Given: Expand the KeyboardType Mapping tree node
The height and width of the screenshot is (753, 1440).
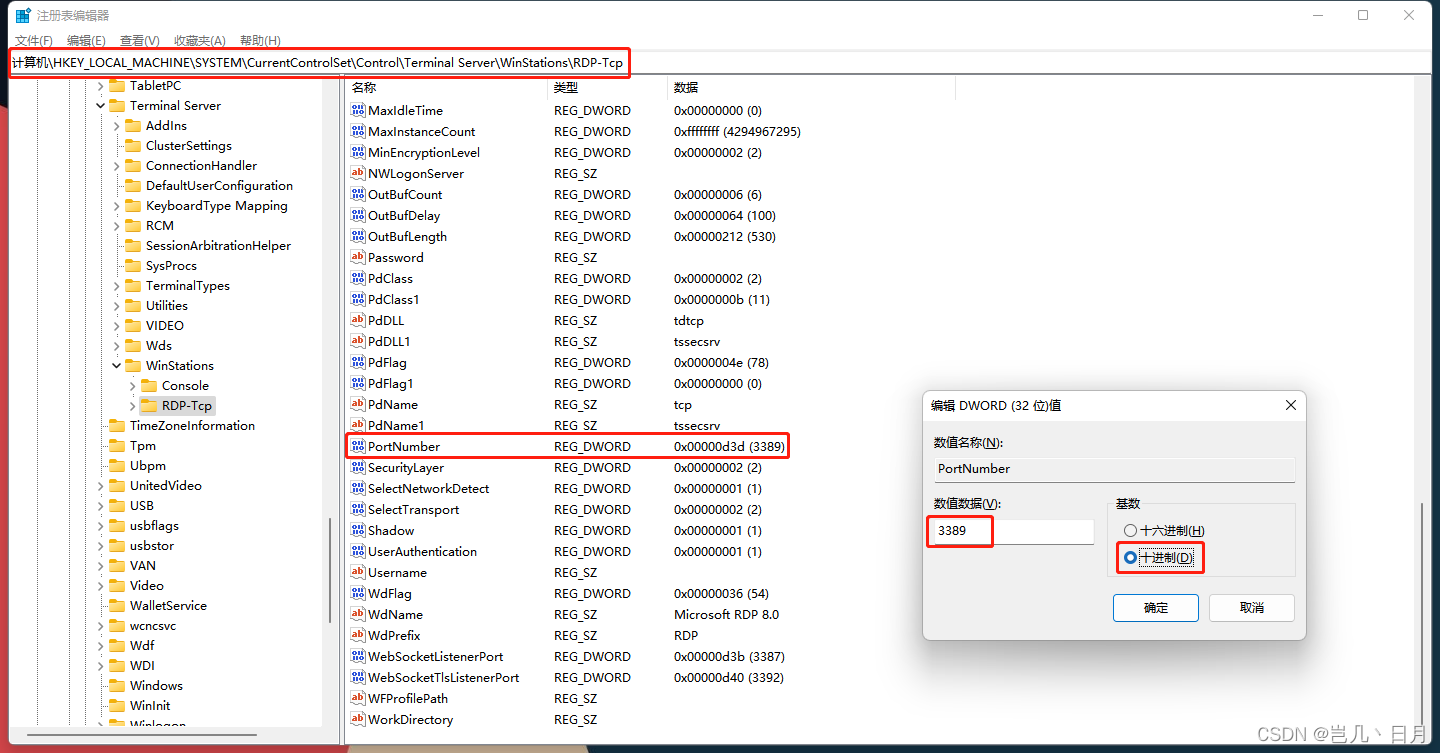Looking at the screenshot, I should (x=116, y=205).
